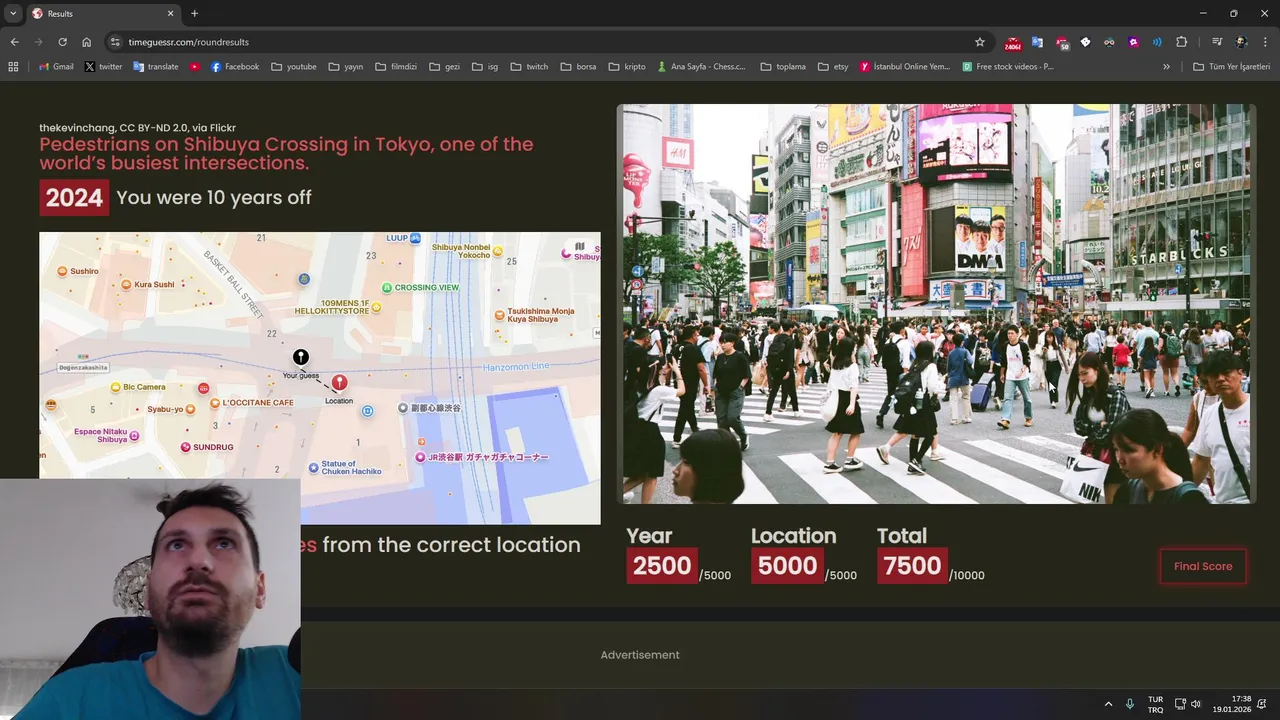Open the filmdizi bookmarks folder
The height and width of the screenshot is (720, 1280).
(396, 67)
